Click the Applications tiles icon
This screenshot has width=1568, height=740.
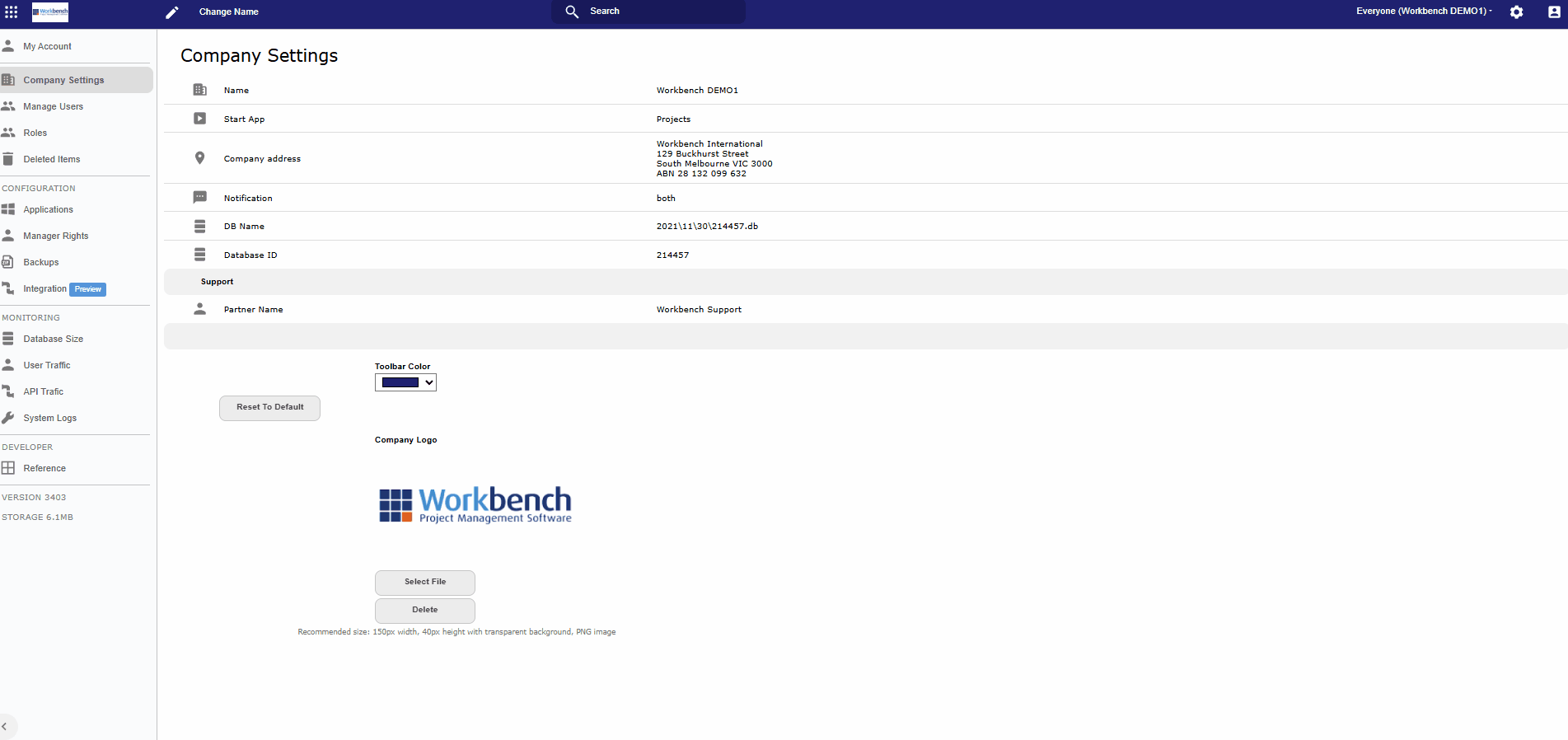(x=8, y=209)
